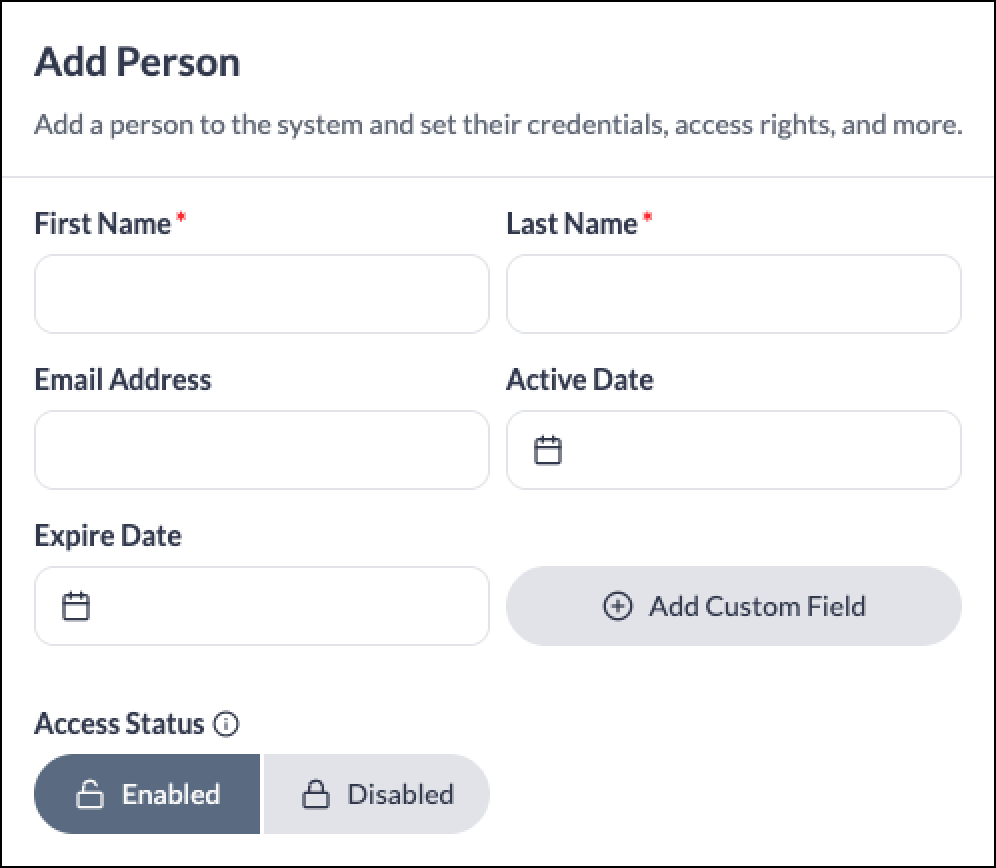Click the plus circle icon on Add Custom Field
This screenshot has height=868, width=996.
617,606
